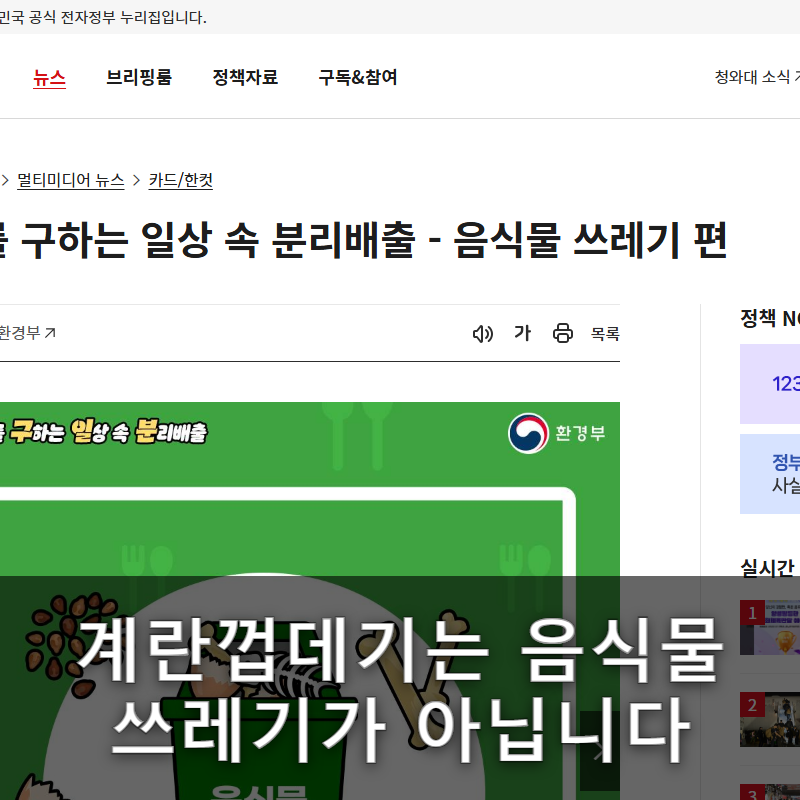The width and height of the screenshot is (800, 800).
Task: Click the 환경부 logo in card image
Action: tap(557, 433)
